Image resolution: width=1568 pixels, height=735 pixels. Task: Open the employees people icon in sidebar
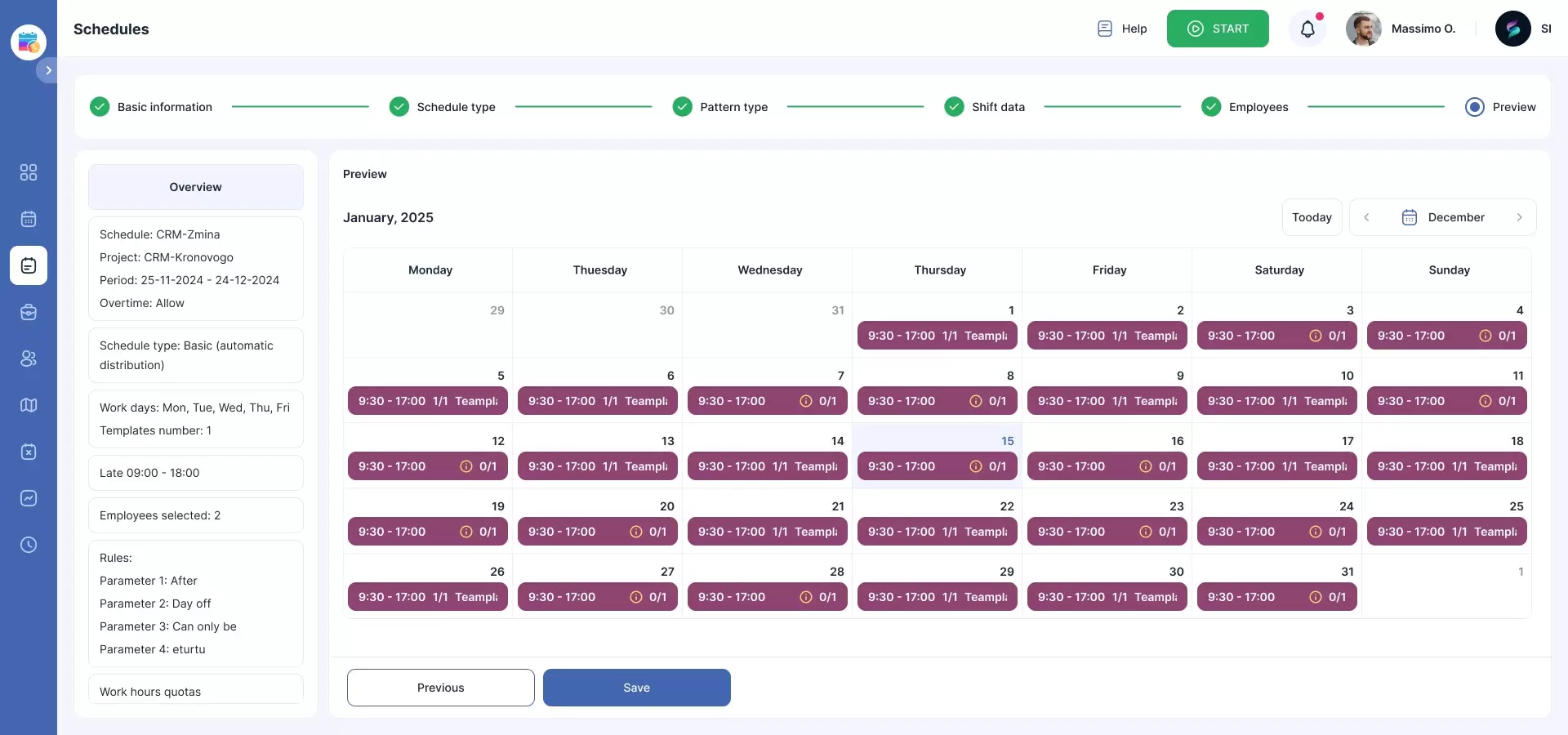[29, 359]
